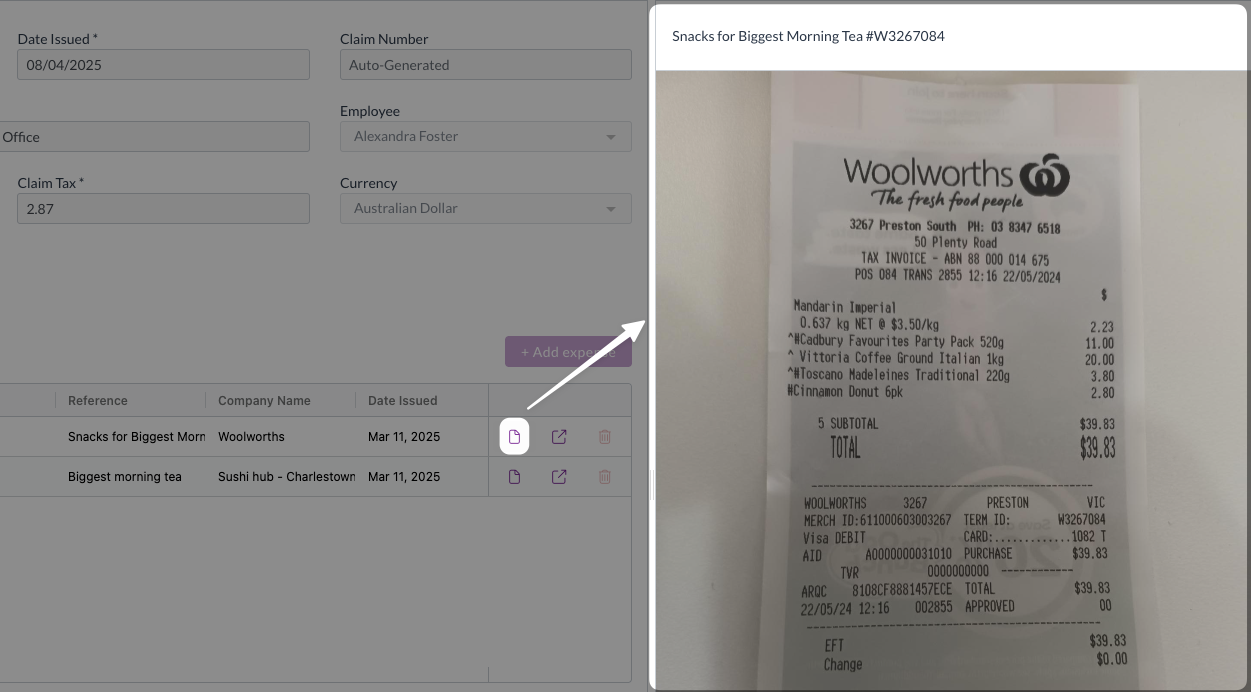Viewport: 1251px width, 692px height.
Task: Sort by the Reference column header
Action: pyautogui.click(x=98, y=400)
